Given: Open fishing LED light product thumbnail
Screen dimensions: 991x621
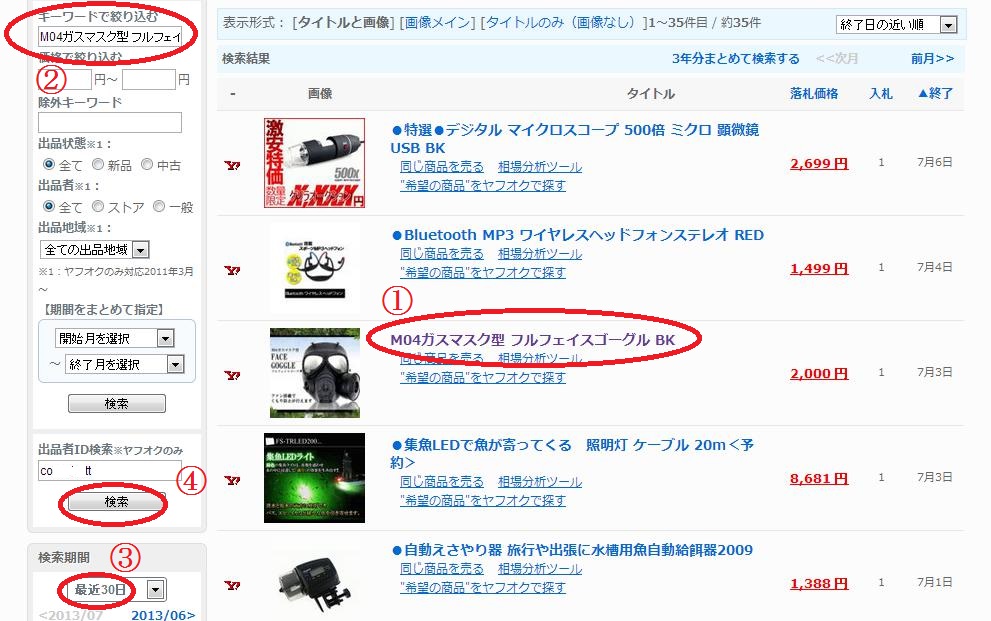Looking at the screenshot, I should coord(314,478).
